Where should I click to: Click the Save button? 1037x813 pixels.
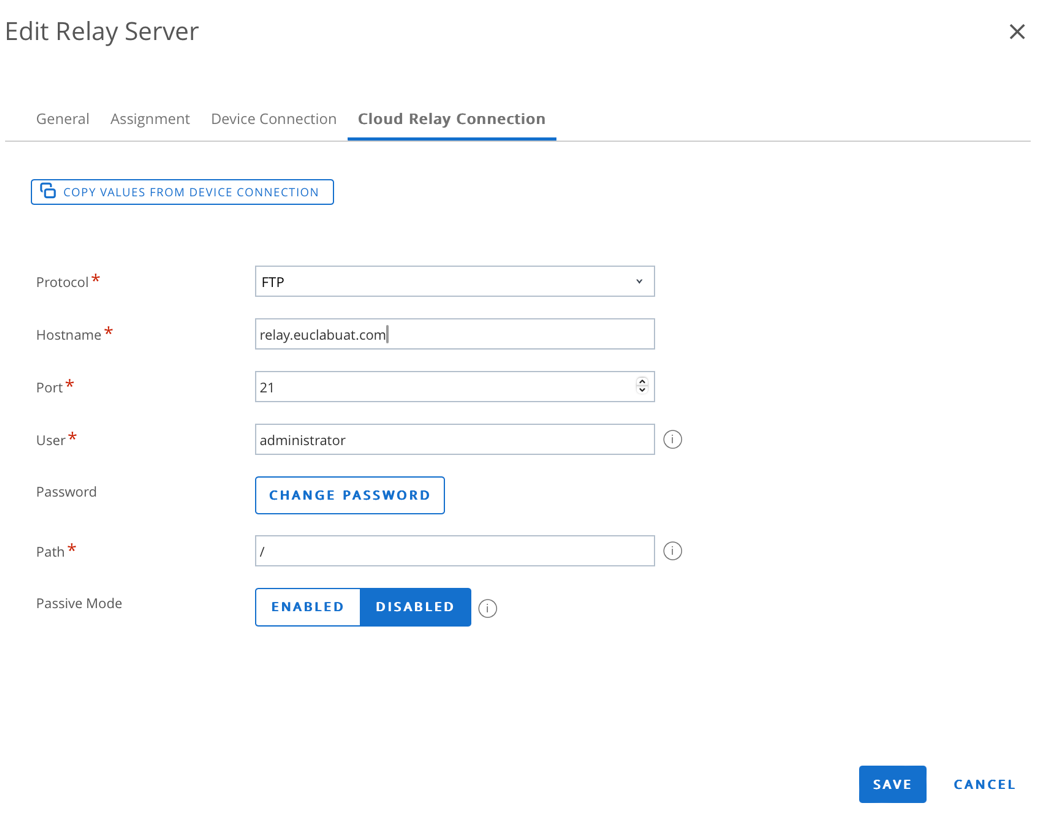[892, 785]
